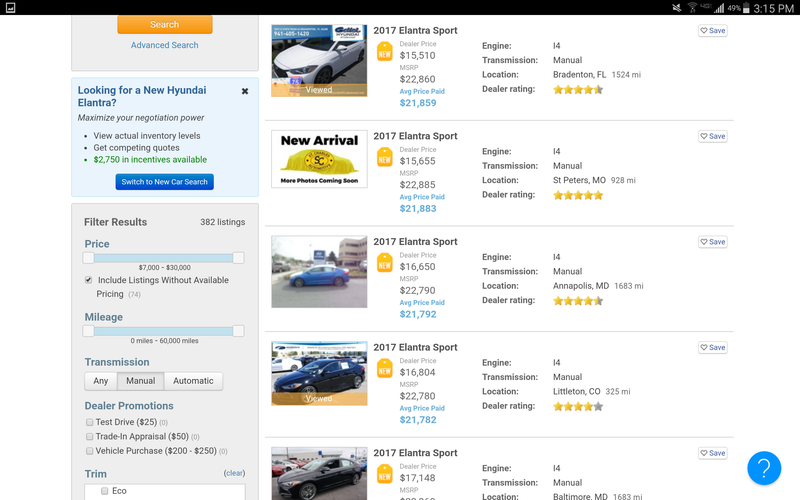The height and width of the screenshot is (500, 800).
Task: Grab the minimum mileage slider handle
Action: coord(88,331)
